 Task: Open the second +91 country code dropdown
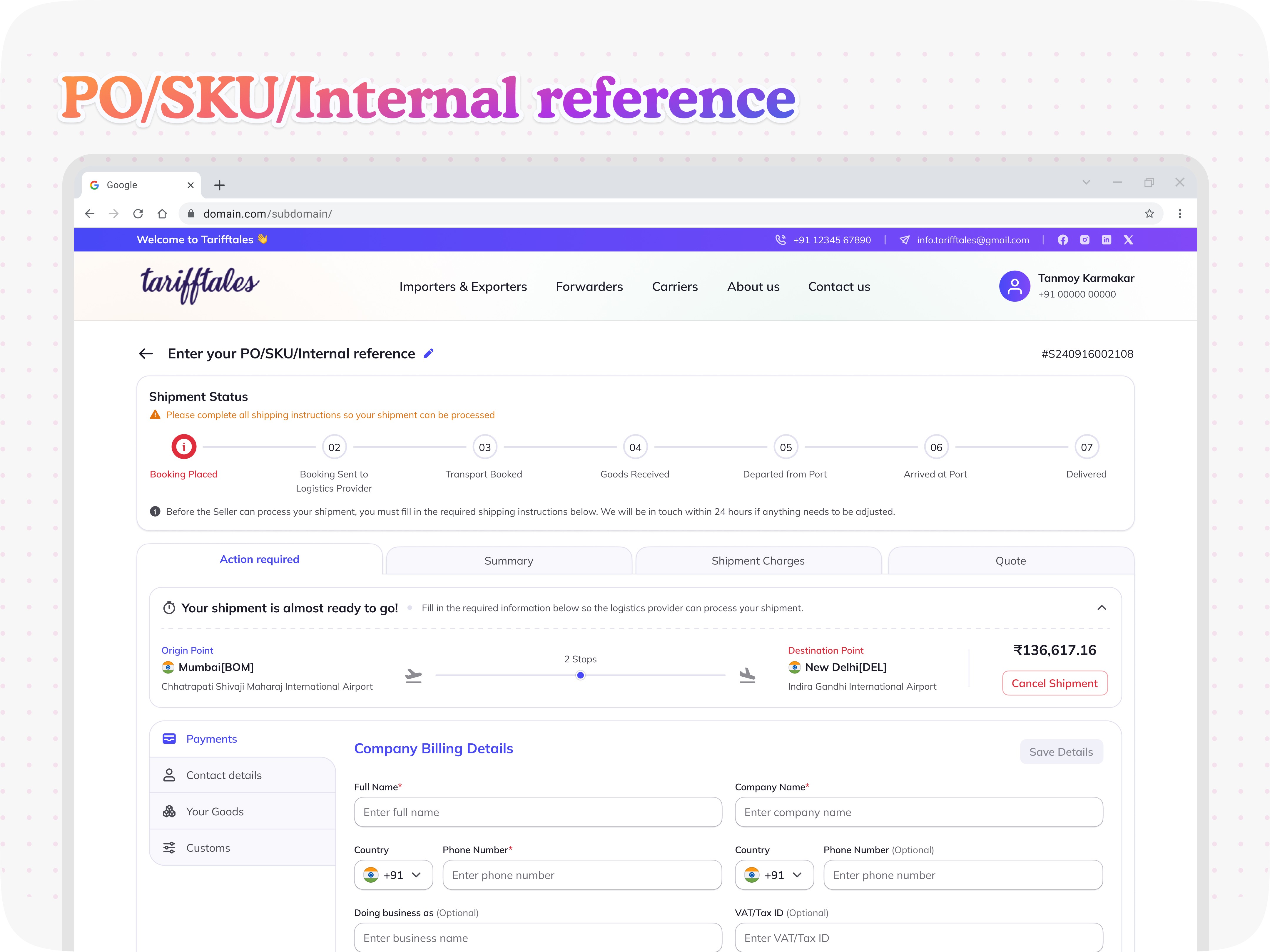click(x=774, y=874)
